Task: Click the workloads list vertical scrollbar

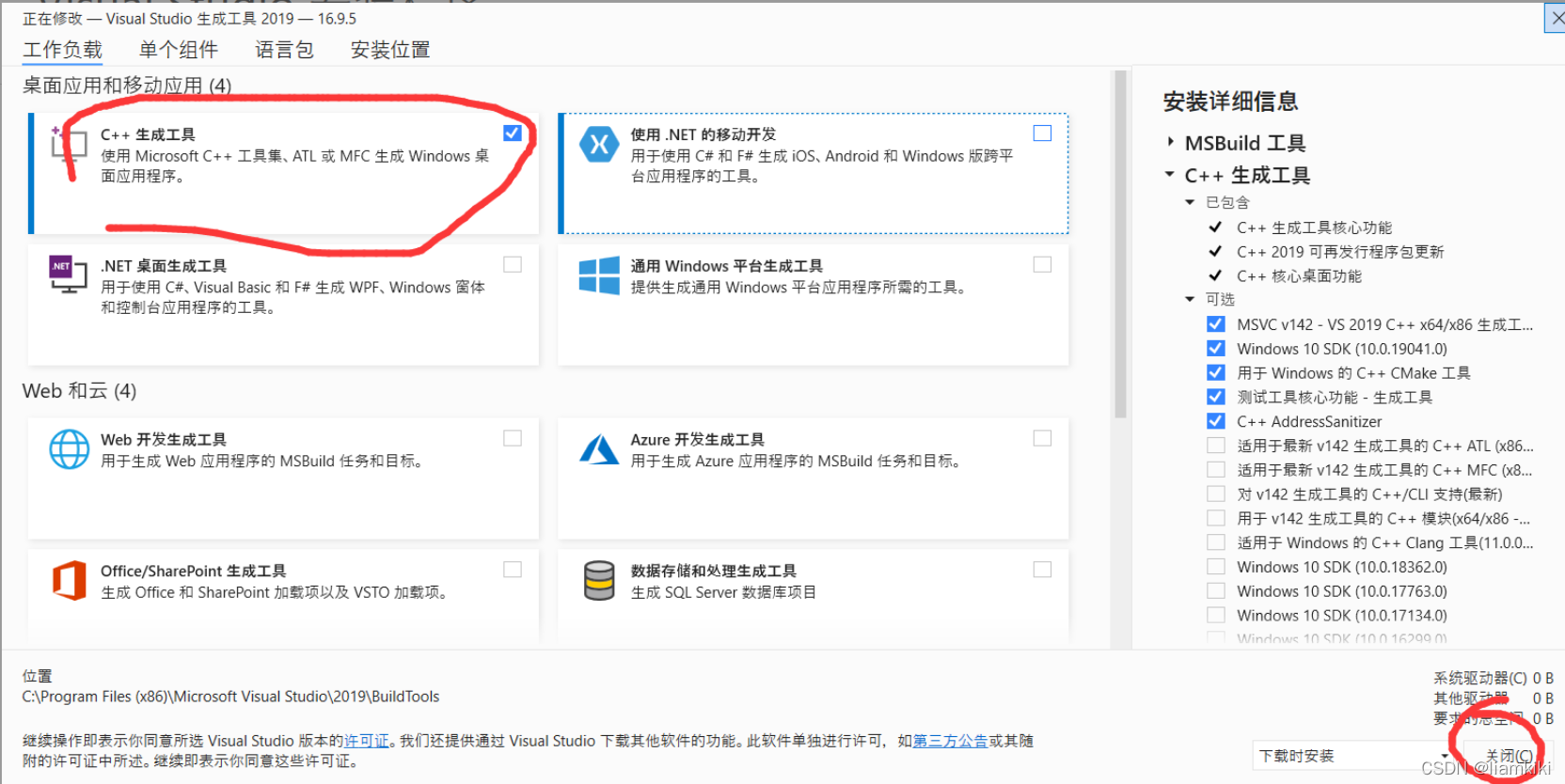Action: tap(1120, 244)
